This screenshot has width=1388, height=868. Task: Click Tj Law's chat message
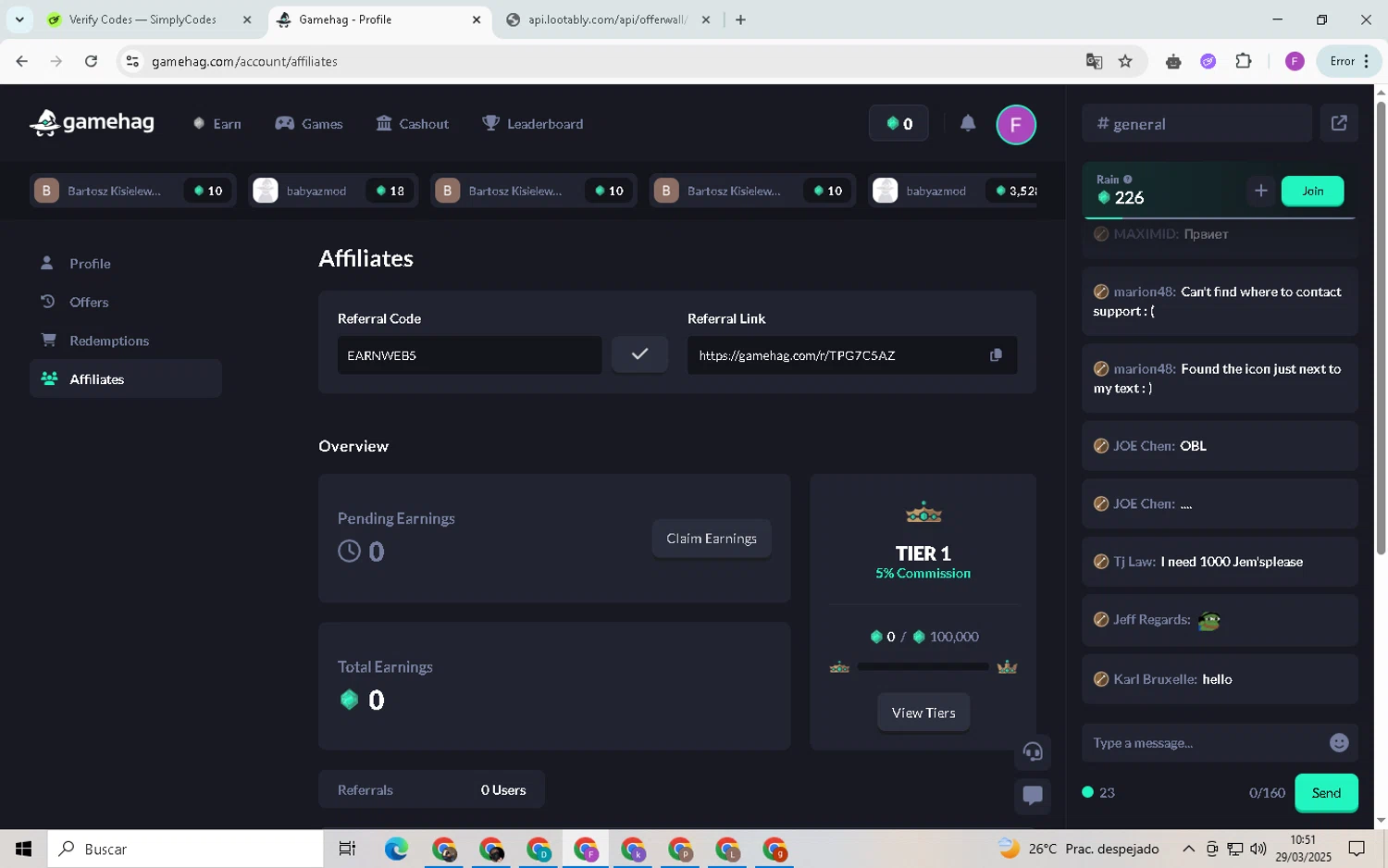1220,562
